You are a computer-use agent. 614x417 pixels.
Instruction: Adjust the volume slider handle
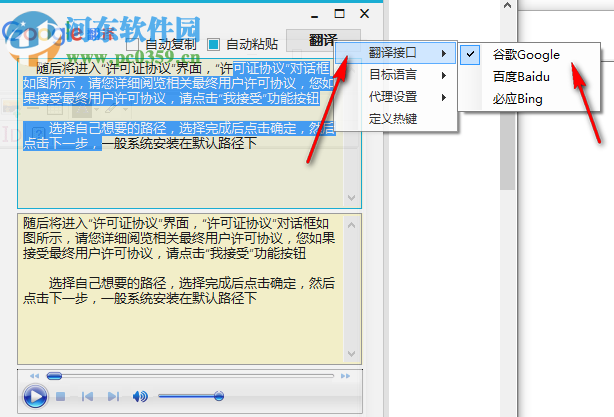pos(219,396)
